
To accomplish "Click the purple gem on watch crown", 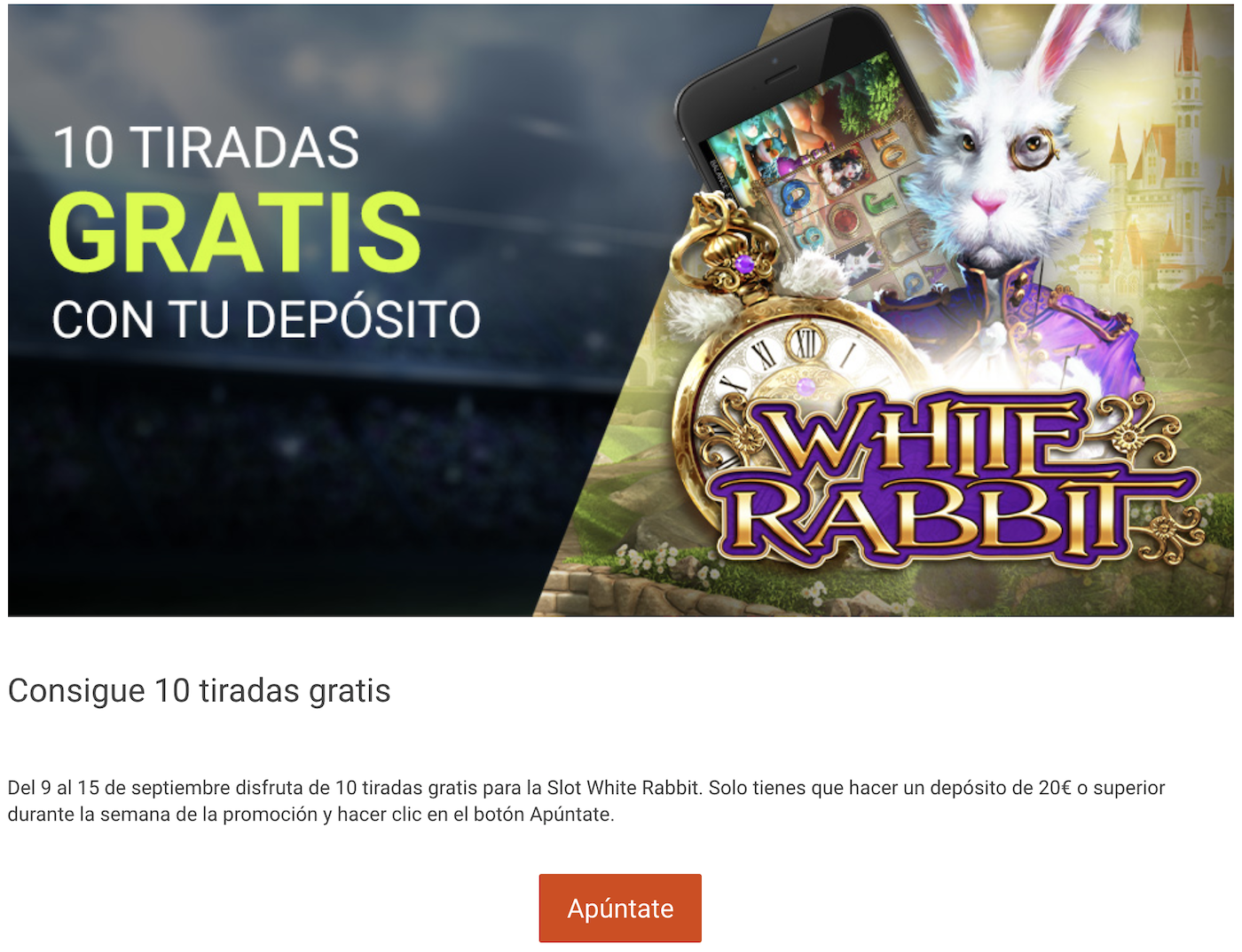I will click(744, 264).
